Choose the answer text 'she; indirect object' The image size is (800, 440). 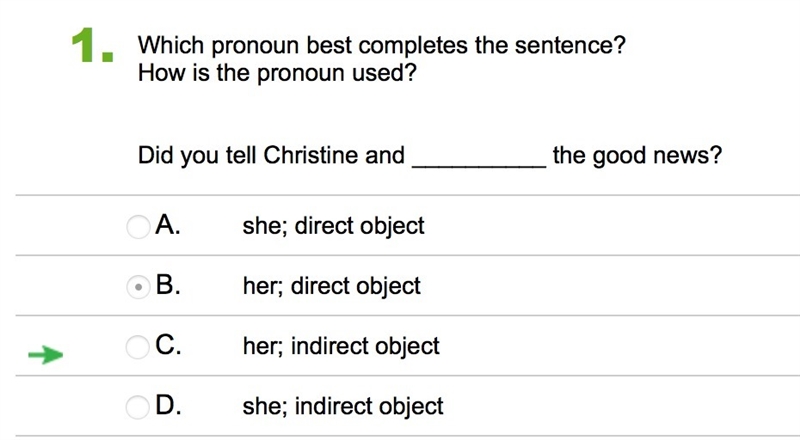click(343, 407)
